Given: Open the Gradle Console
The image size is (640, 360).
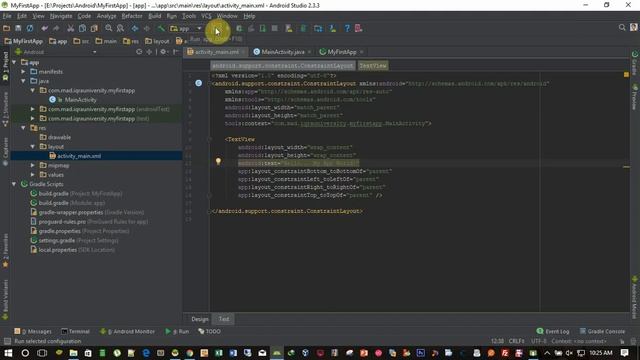Looking at the screenshot, I should tap(602, 331).
